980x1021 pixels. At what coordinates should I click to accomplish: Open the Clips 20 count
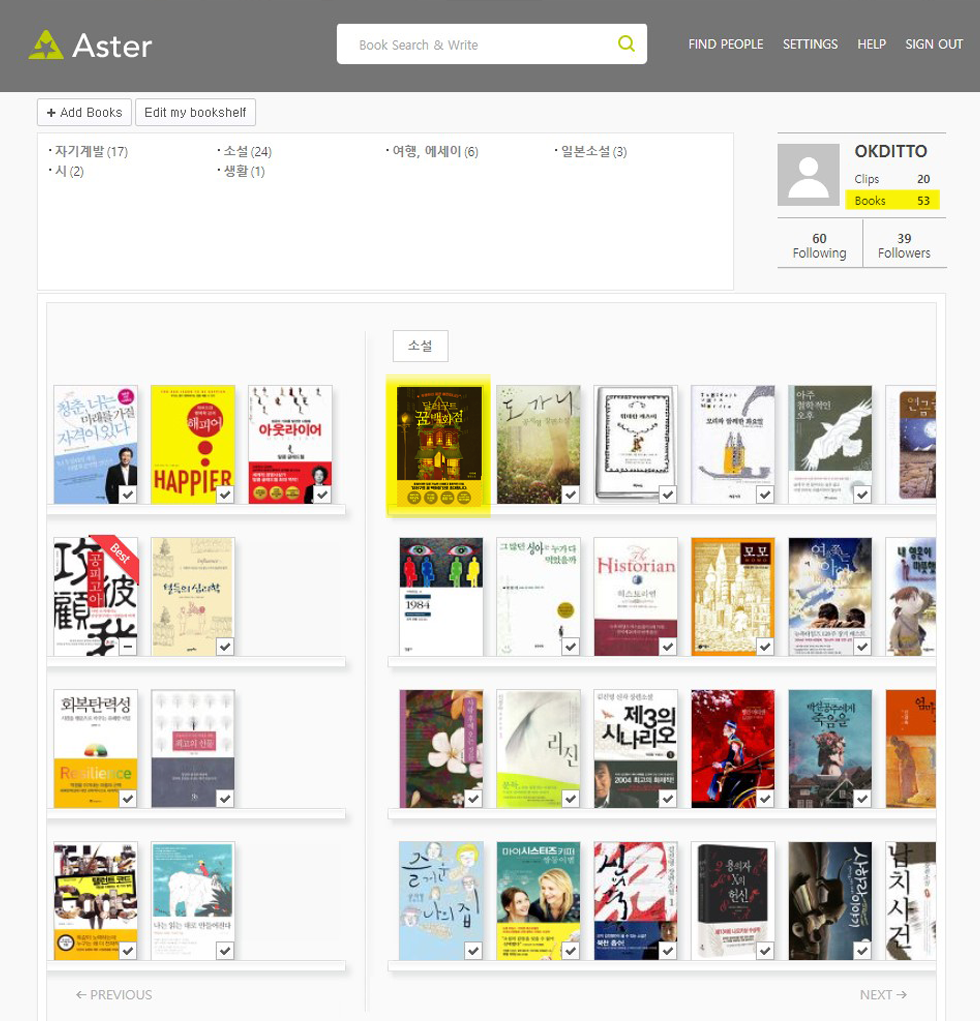(x=892, y=179)
